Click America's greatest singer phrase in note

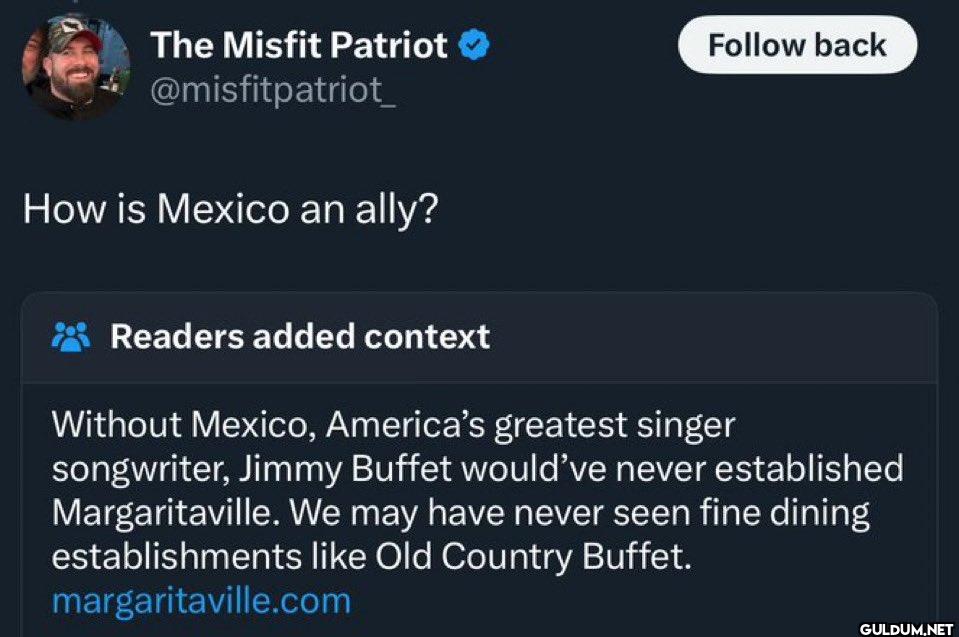[530, 425]
